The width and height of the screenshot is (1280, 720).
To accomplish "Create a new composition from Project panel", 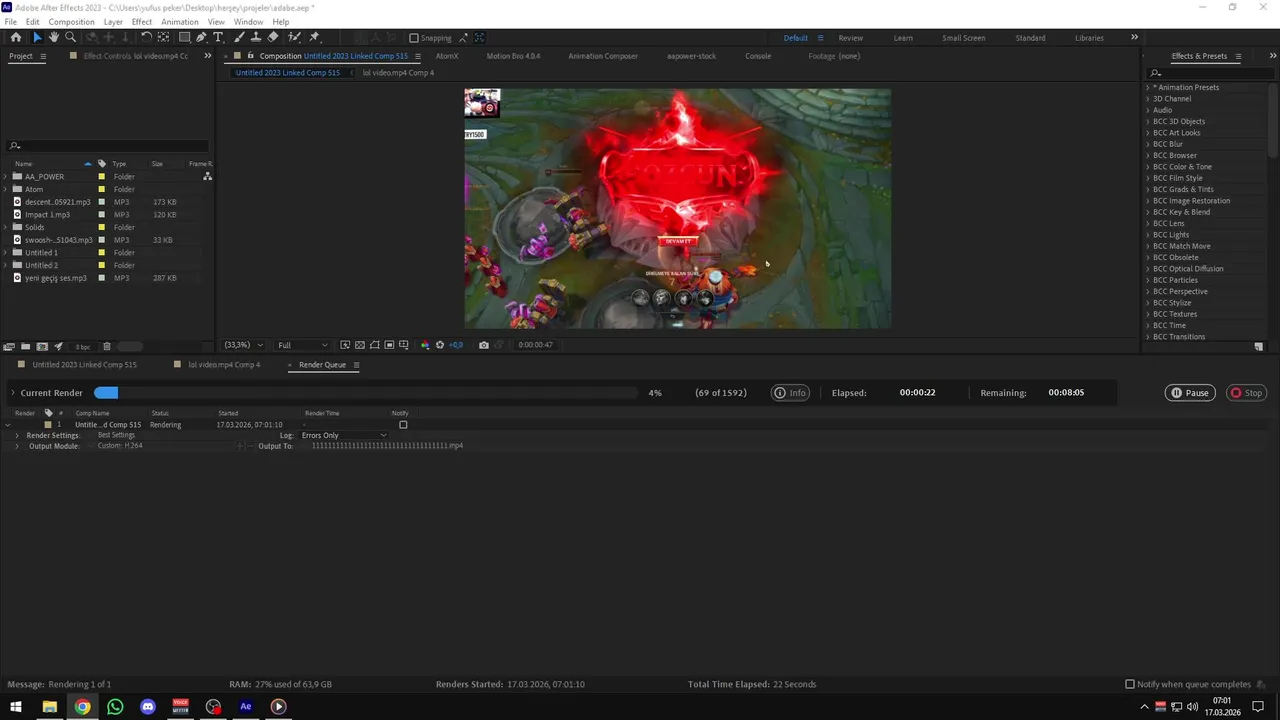I will [42, 347].
